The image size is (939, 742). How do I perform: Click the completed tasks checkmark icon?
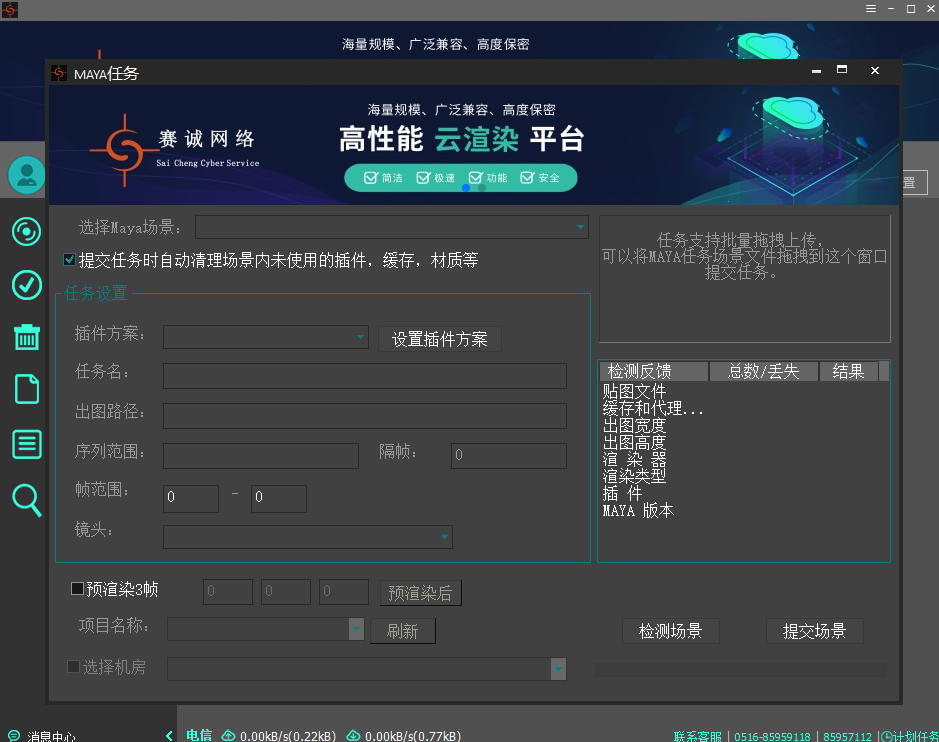[x=26, y=285]
